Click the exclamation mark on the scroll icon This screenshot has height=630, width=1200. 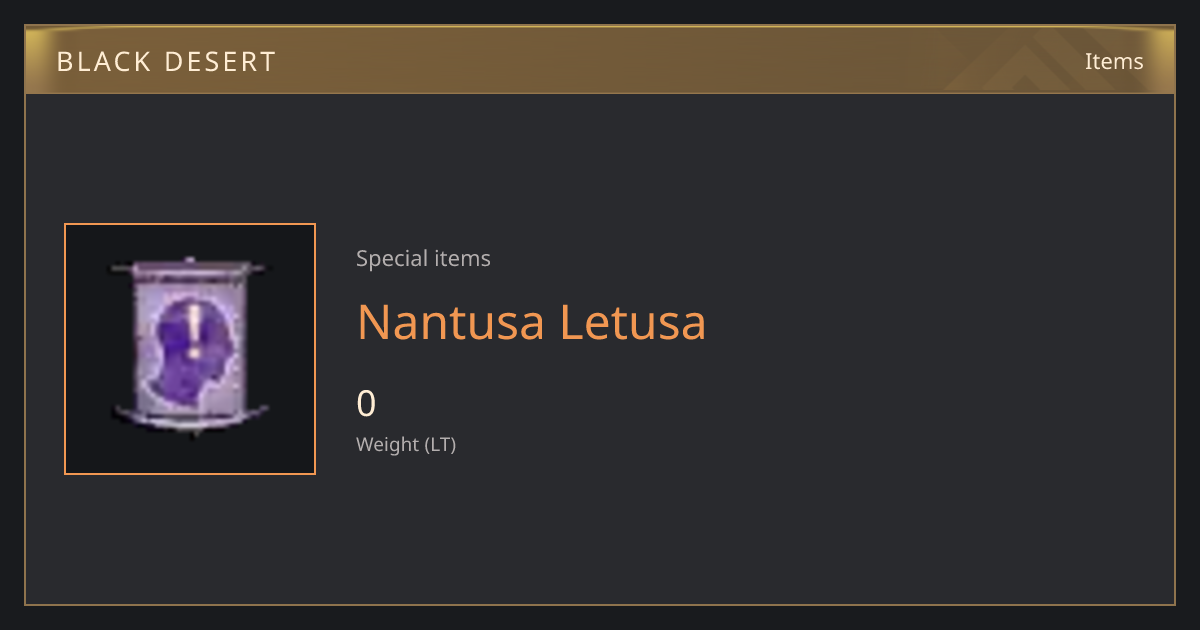pyautogui.click(x=195, y=332)
